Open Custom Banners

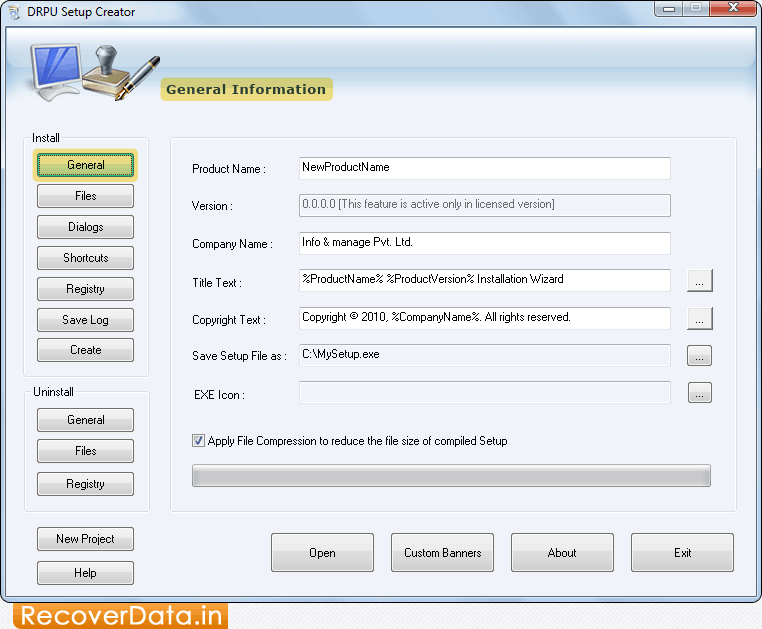(x=442, y=553)
